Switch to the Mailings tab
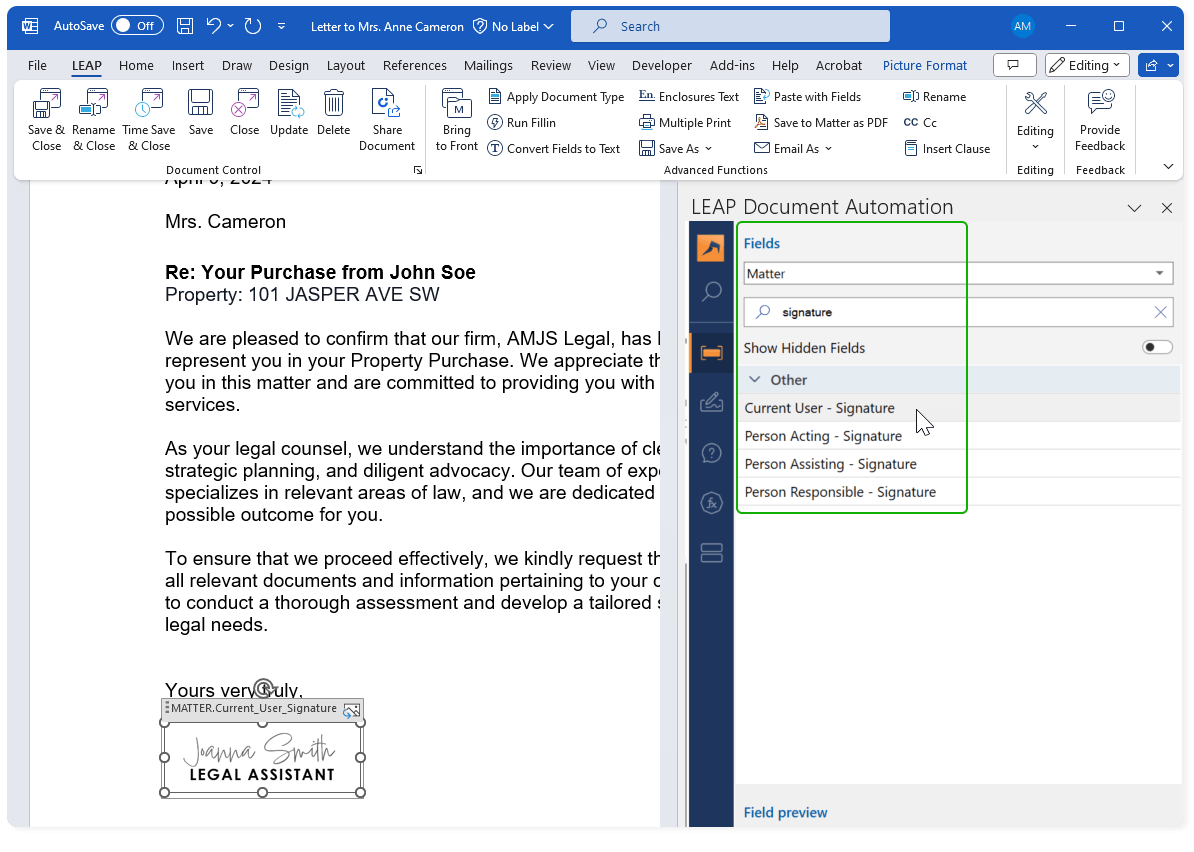This screenshot has width=1194, height=852. coord(488,65)
